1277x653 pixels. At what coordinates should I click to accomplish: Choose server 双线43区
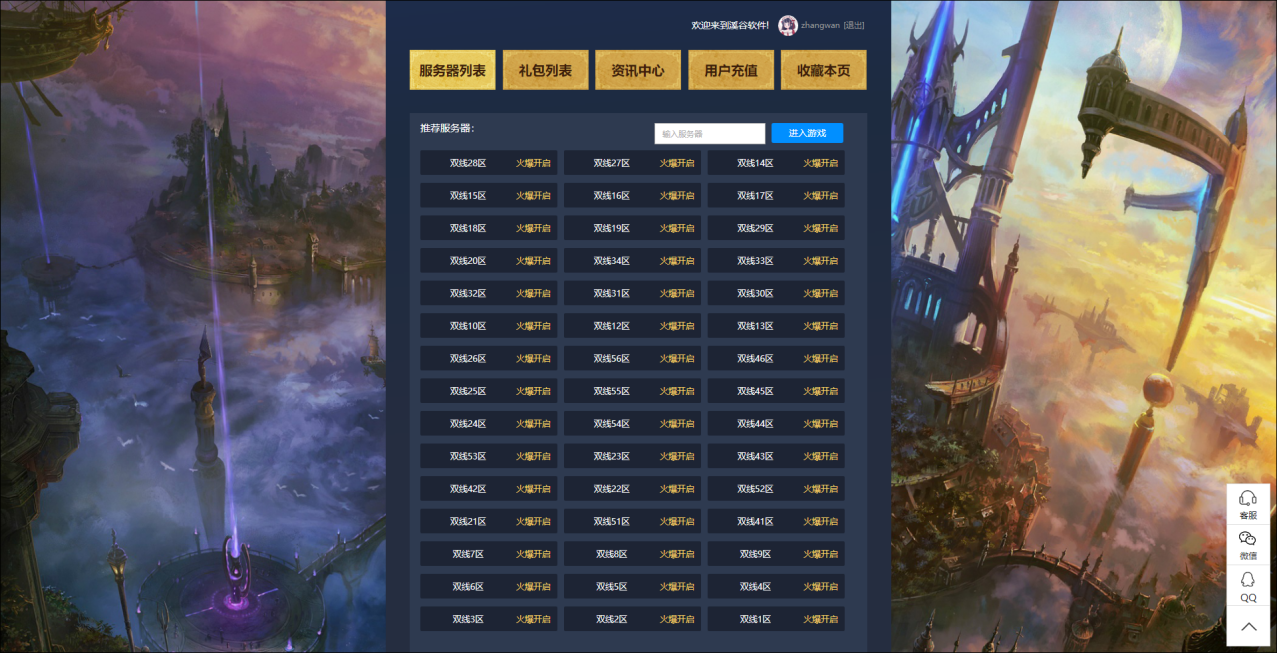[776, 456]
